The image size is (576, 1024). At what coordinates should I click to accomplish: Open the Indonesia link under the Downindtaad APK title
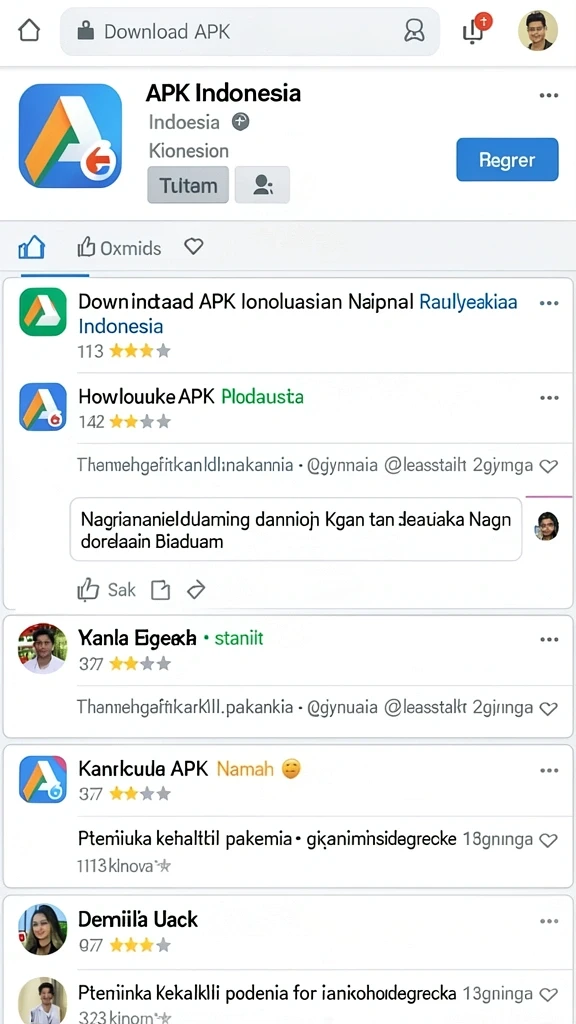(x=120, y=326)
